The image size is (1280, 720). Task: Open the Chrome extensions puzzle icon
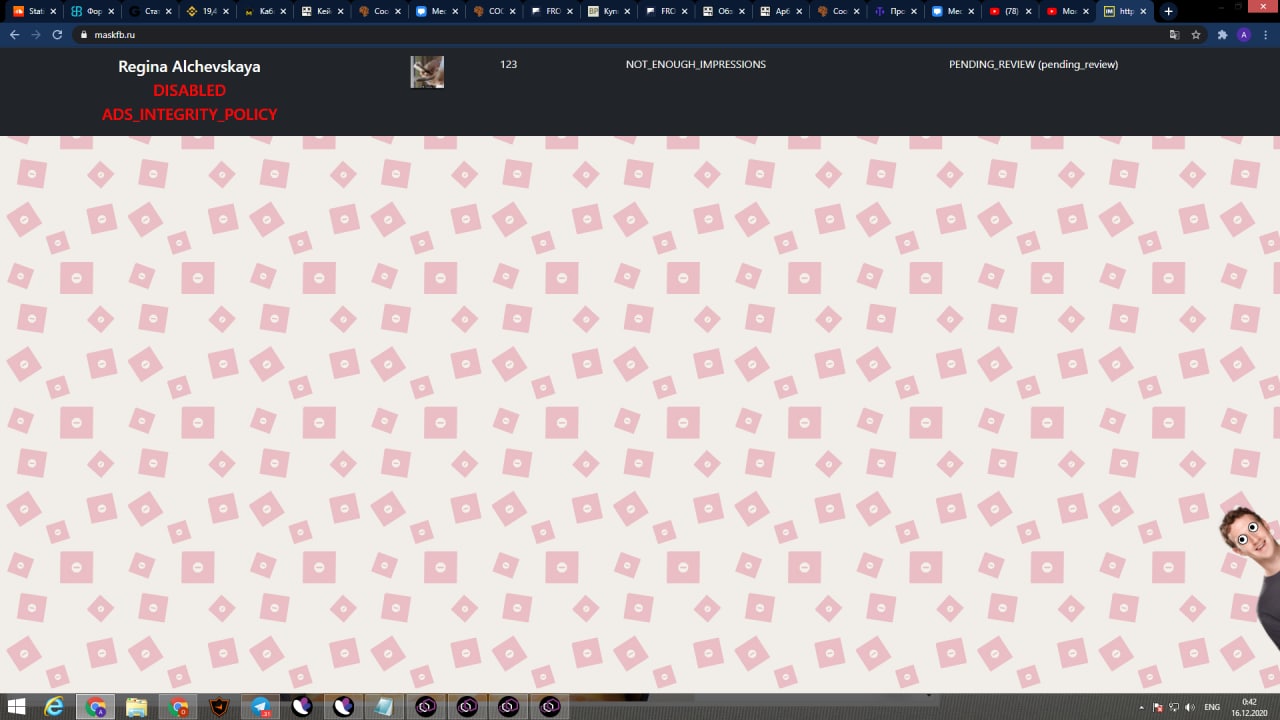[1222, 34]
